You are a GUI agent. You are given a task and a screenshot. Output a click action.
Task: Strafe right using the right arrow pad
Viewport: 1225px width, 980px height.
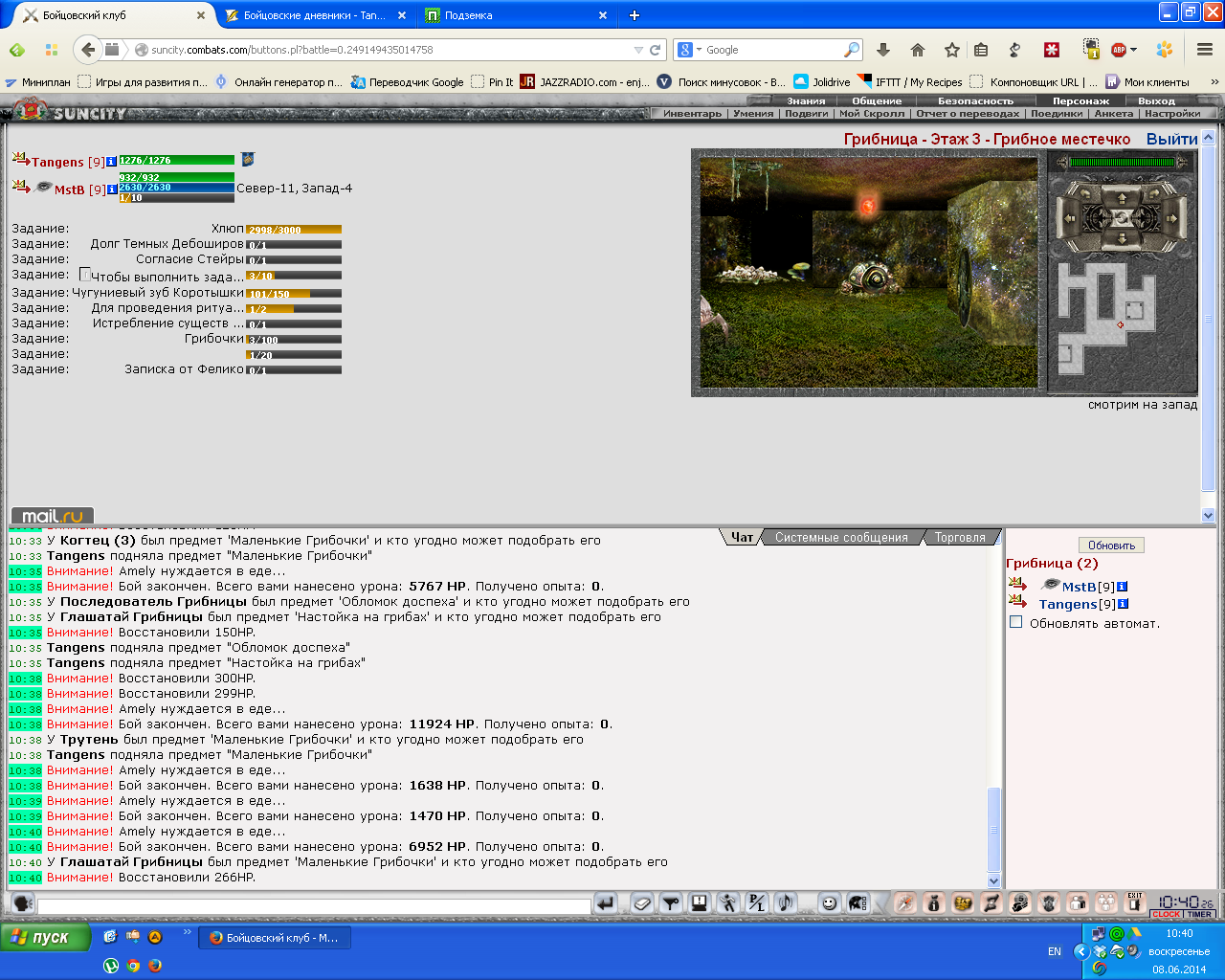click(x=1174, y=218)
